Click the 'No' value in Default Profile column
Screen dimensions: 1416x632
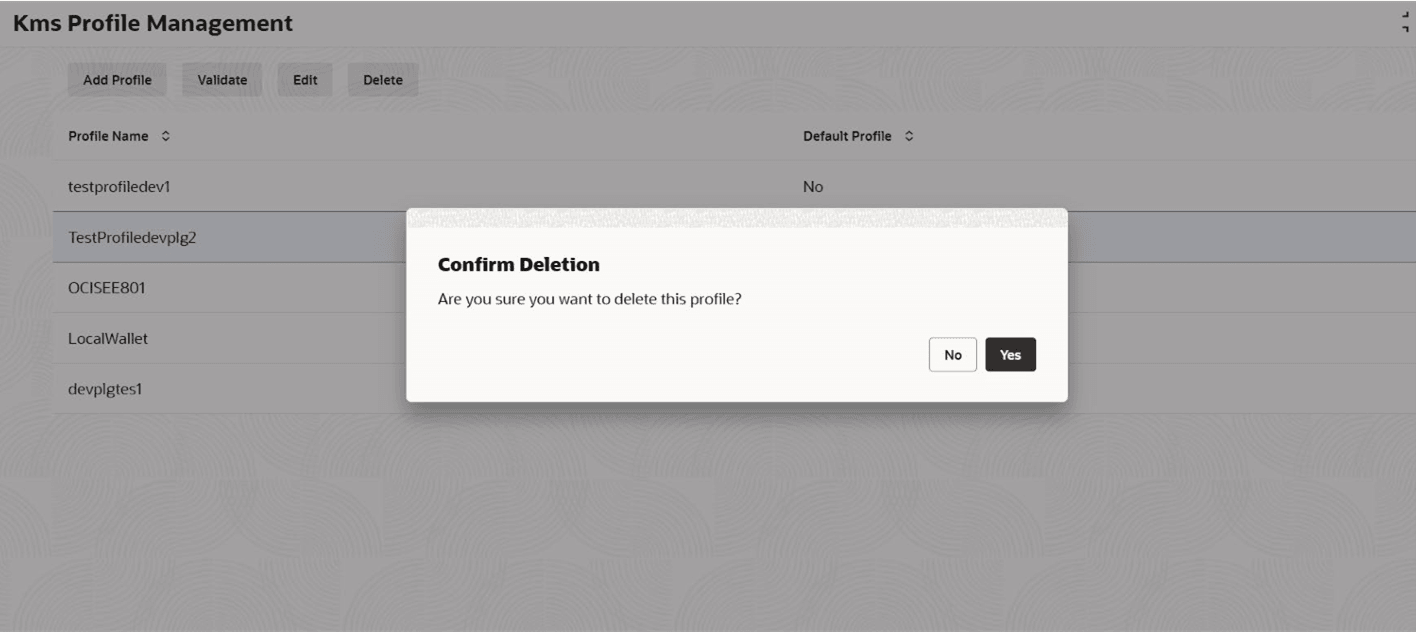813,187
